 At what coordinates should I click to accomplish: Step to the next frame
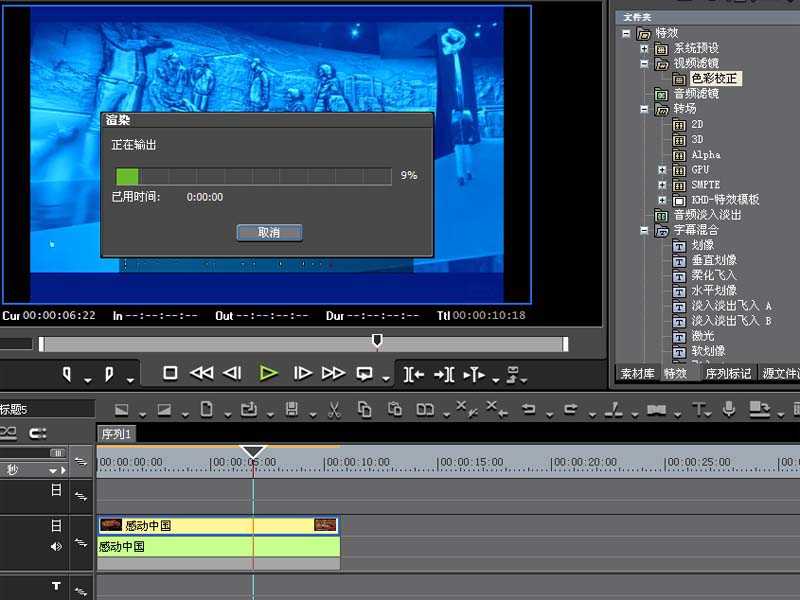[302, 373]
